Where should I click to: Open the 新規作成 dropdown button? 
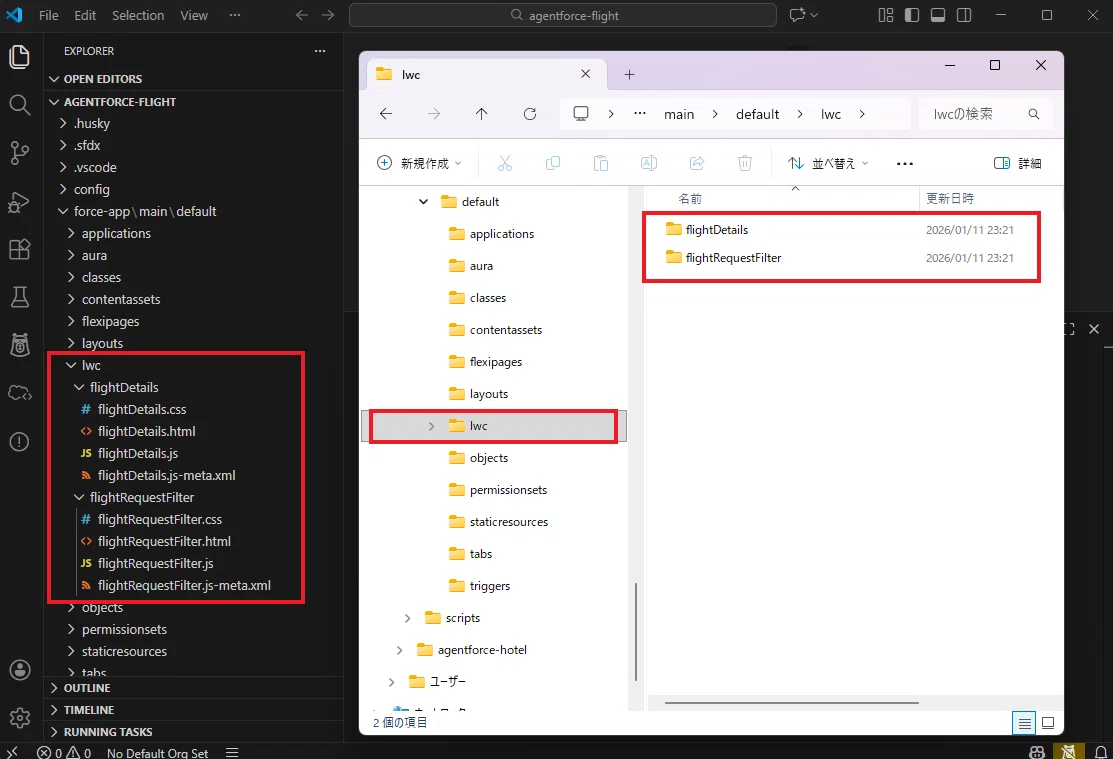pyautogui.click(x=419, y=163)
